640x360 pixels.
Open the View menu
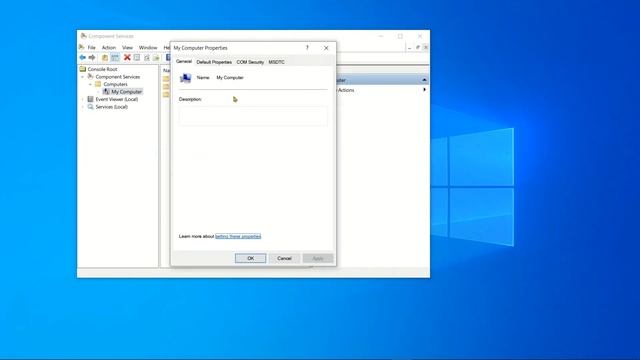(x=127, y=48)
